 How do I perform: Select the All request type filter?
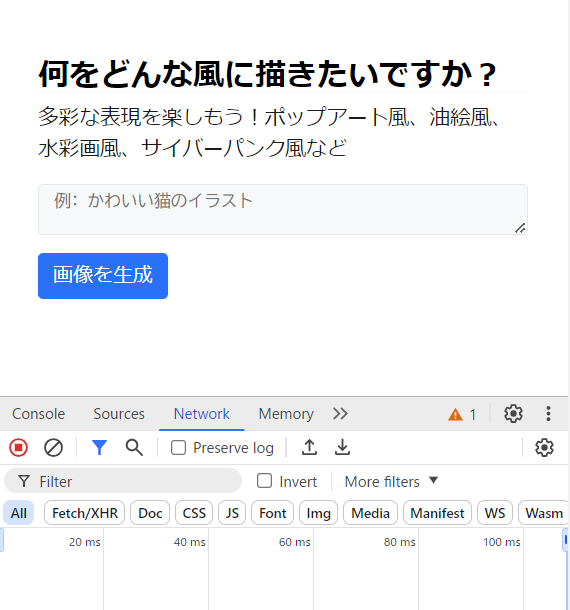pos(19,513)
